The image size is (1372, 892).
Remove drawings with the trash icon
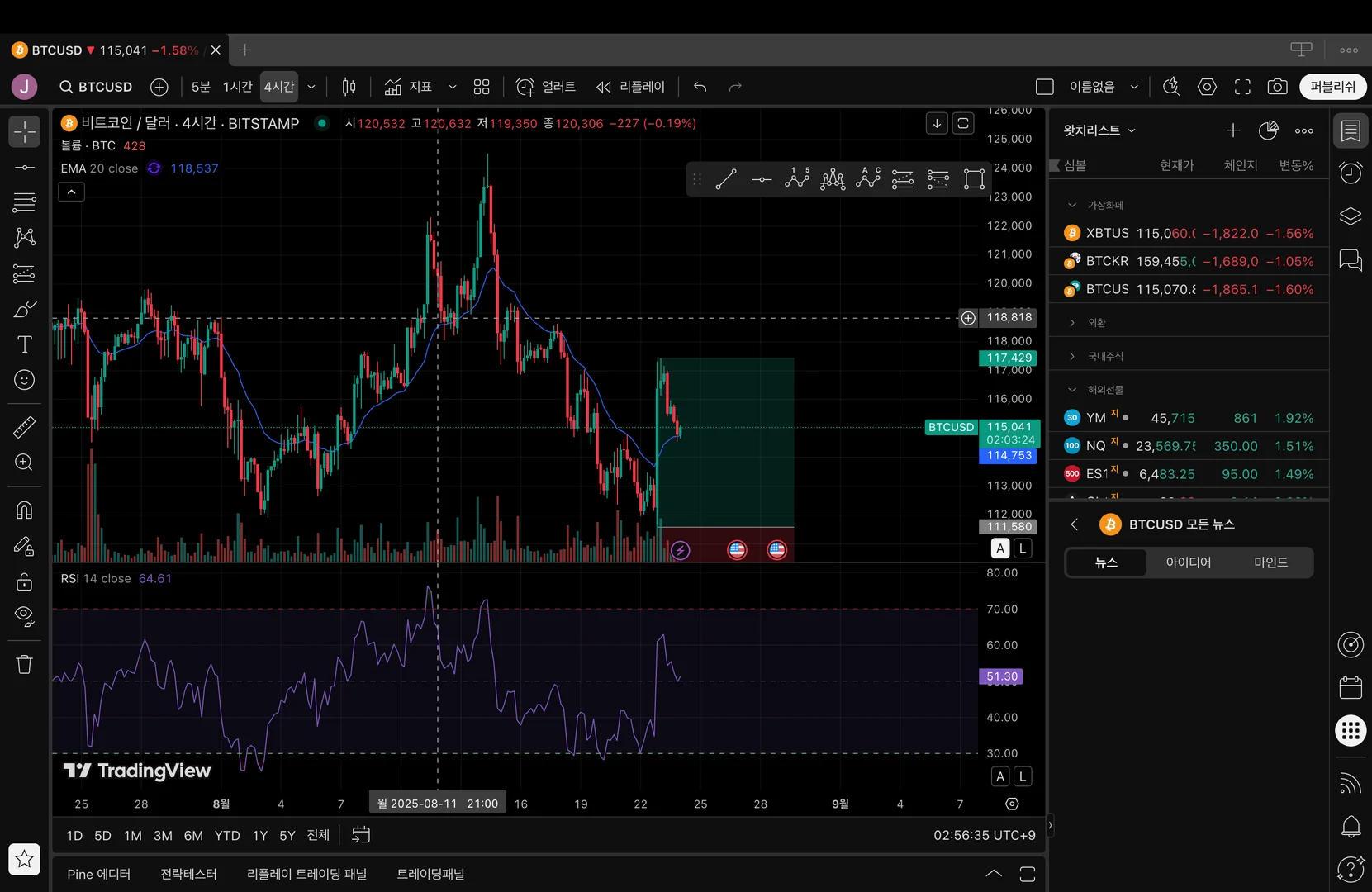pos(25,664)
